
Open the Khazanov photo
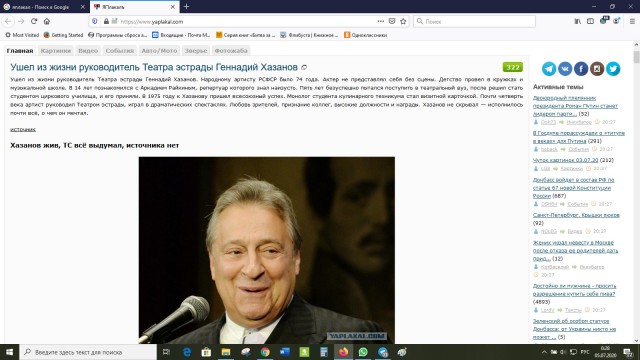(x=267, y=250)
